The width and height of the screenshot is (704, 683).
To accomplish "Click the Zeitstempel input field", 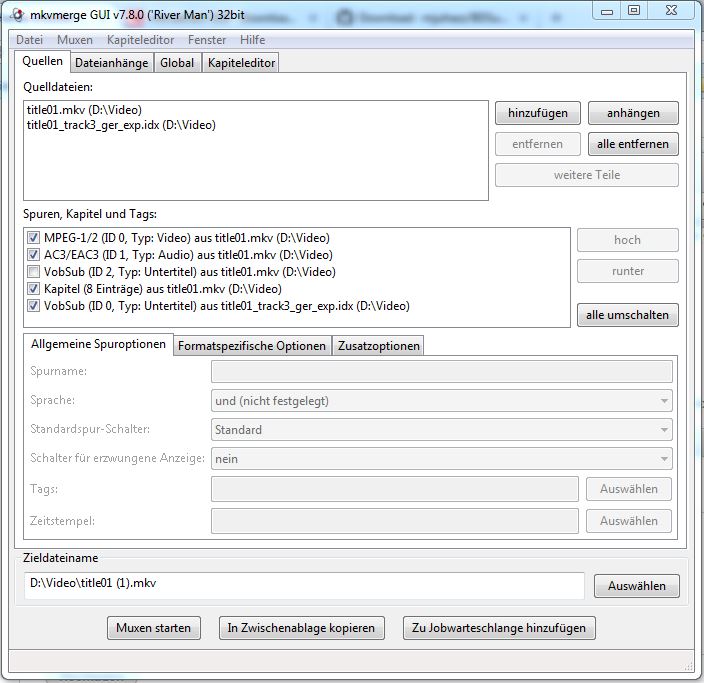I will [x=395, y=521].
